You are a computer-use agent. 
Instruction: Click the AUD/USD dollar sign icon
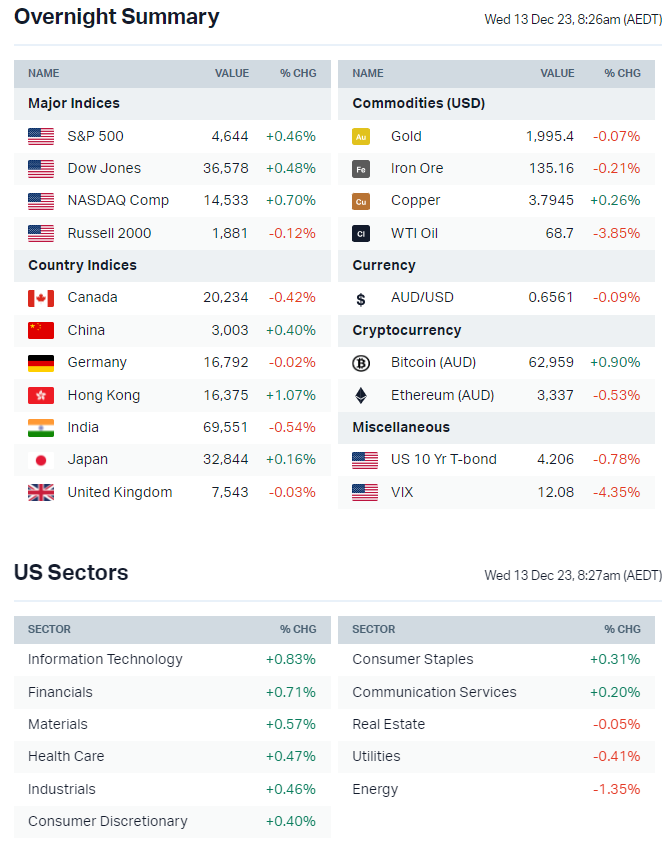point(361,298)
